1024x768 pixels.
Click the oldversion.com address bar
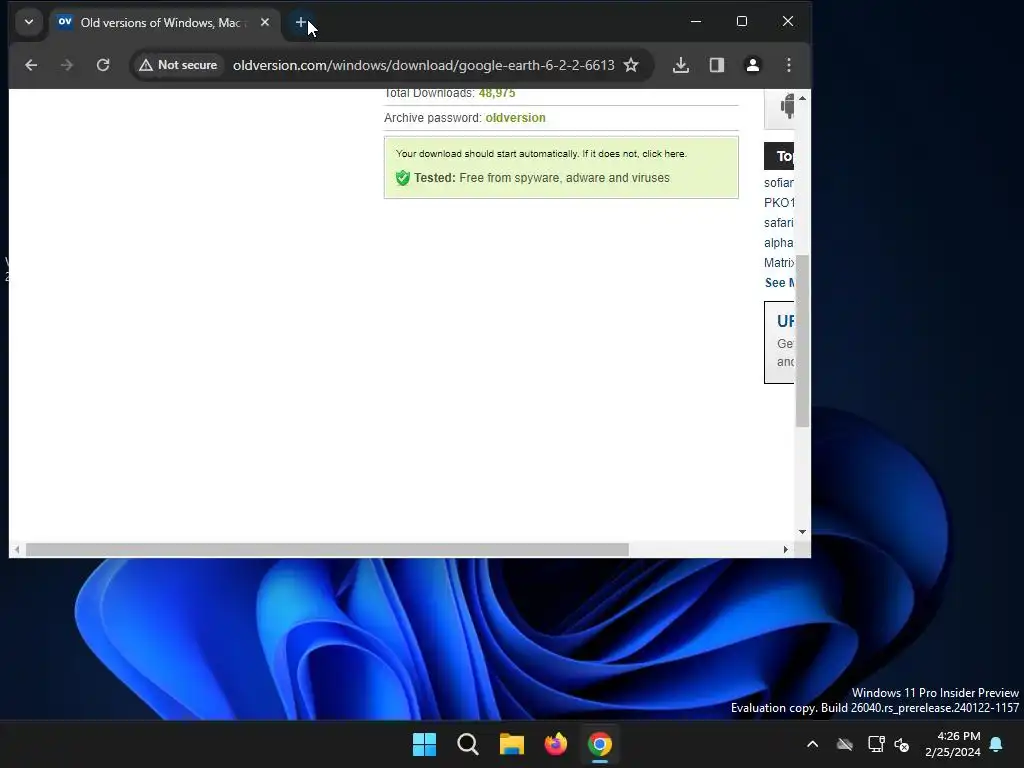tap(423, 65)
